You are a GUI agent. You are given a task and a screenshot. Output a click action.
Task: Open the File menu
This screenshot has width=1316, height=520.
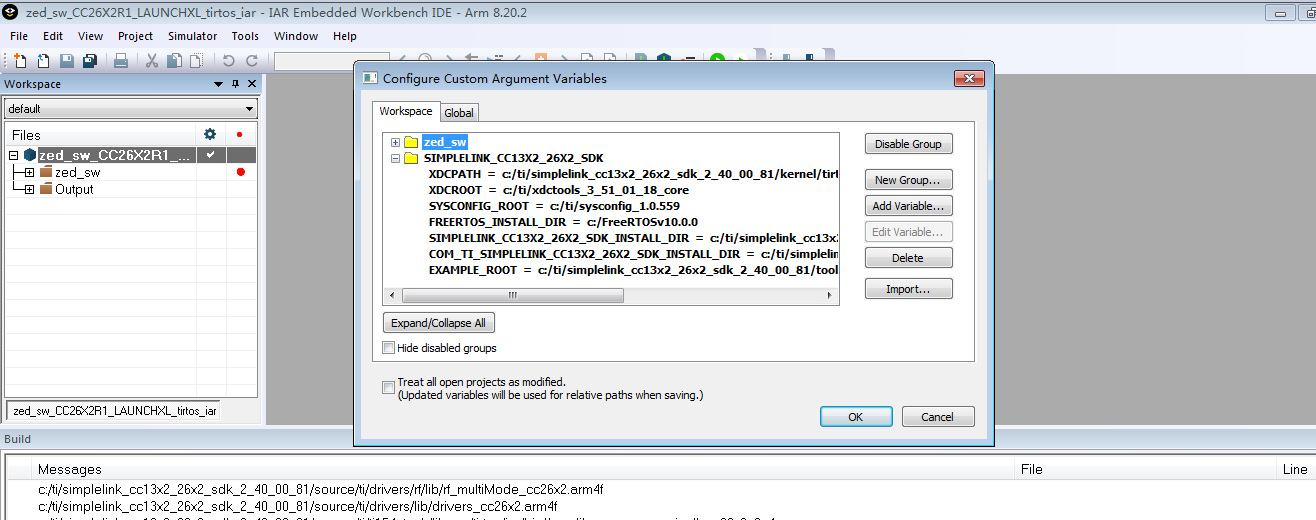pos(19,36)
